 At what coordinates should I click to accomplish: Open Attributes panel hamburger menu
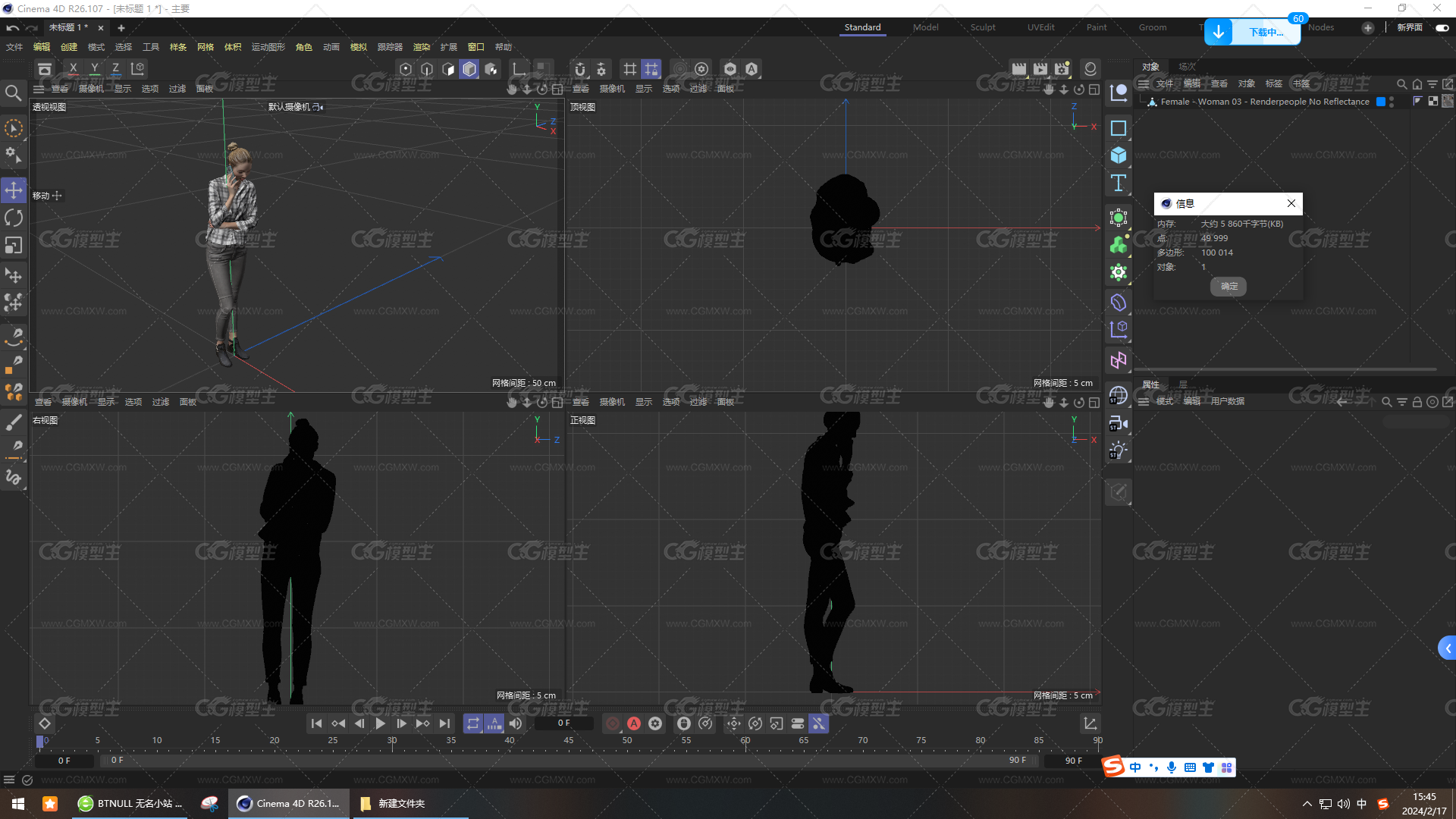(1143, 401)
